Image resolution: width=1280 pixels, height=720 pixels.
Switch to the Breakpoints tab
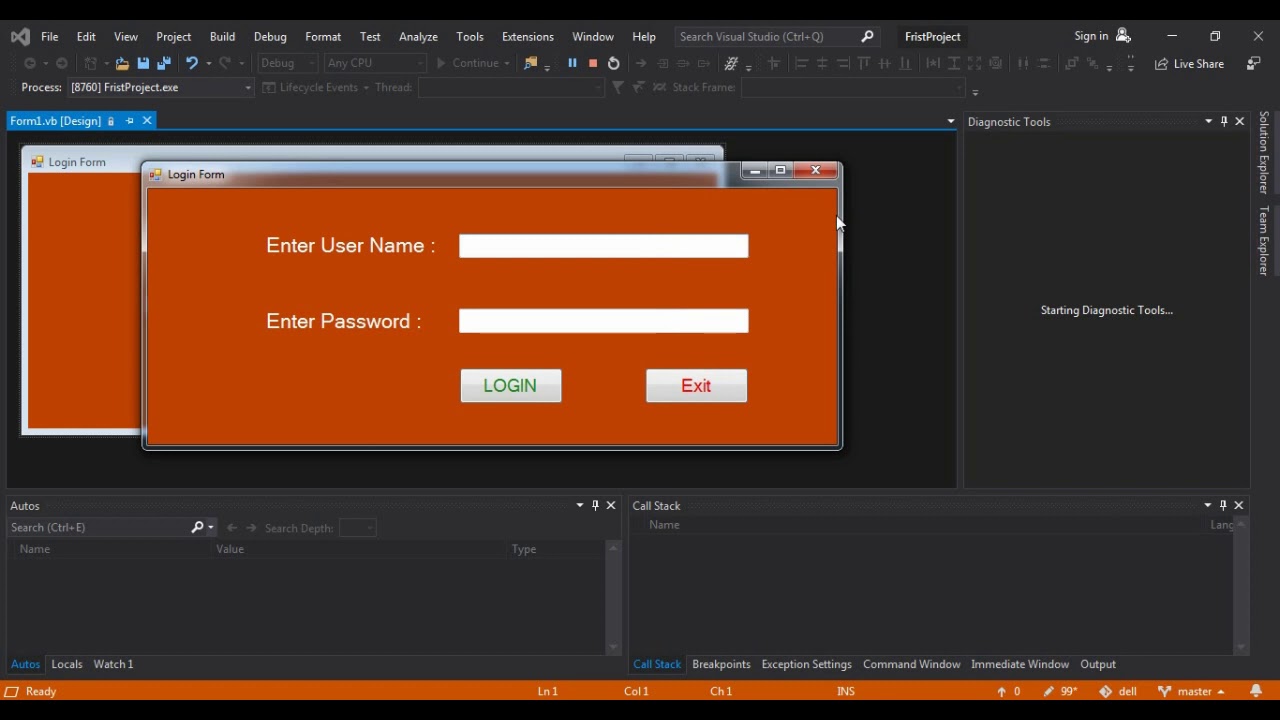[721, 664]
